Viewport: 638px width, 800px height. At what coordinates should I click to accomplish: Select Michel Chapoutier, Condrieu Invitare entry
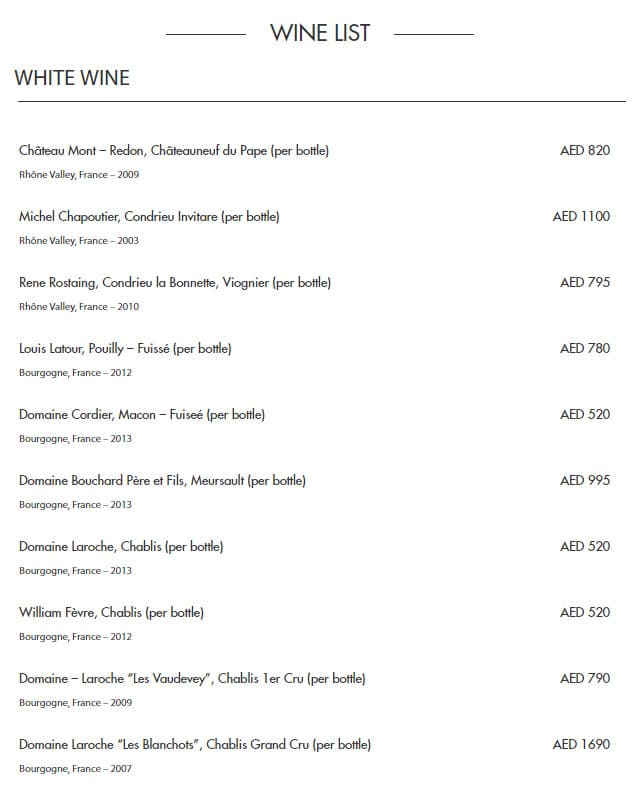(x=149, y=217)
